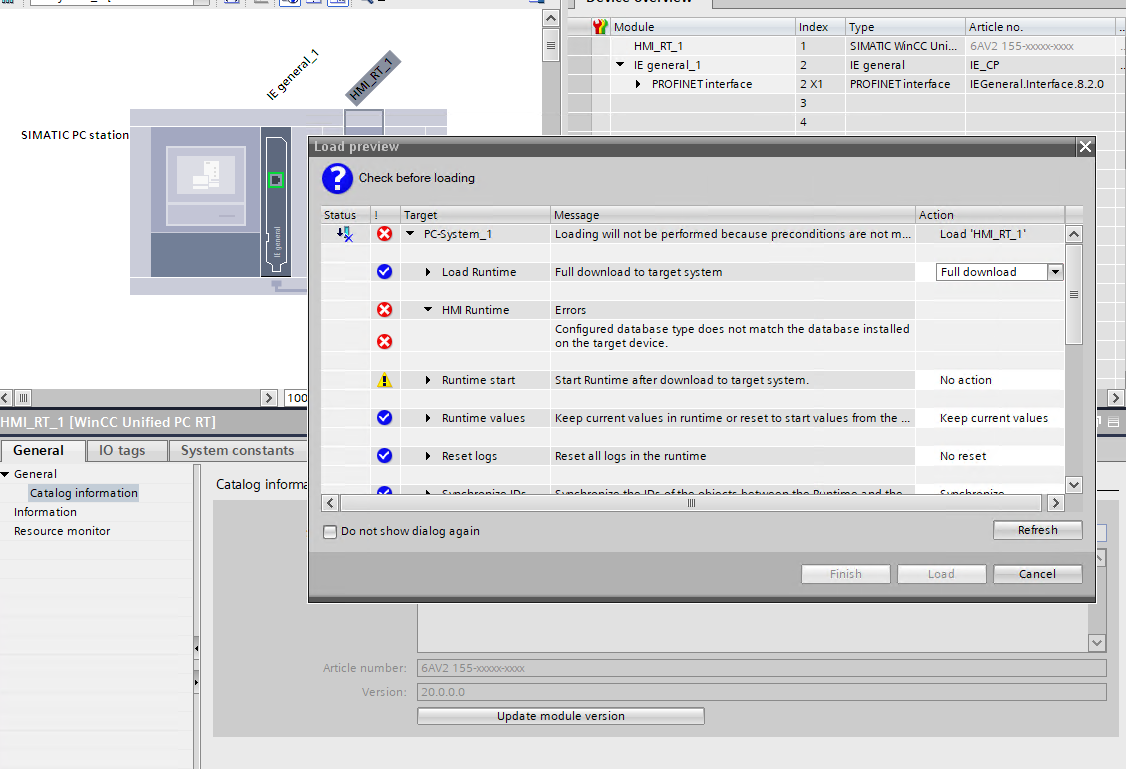Click green PROFINET port on IE general module
Screen dimensions: 1126x769
click(276, 180)
